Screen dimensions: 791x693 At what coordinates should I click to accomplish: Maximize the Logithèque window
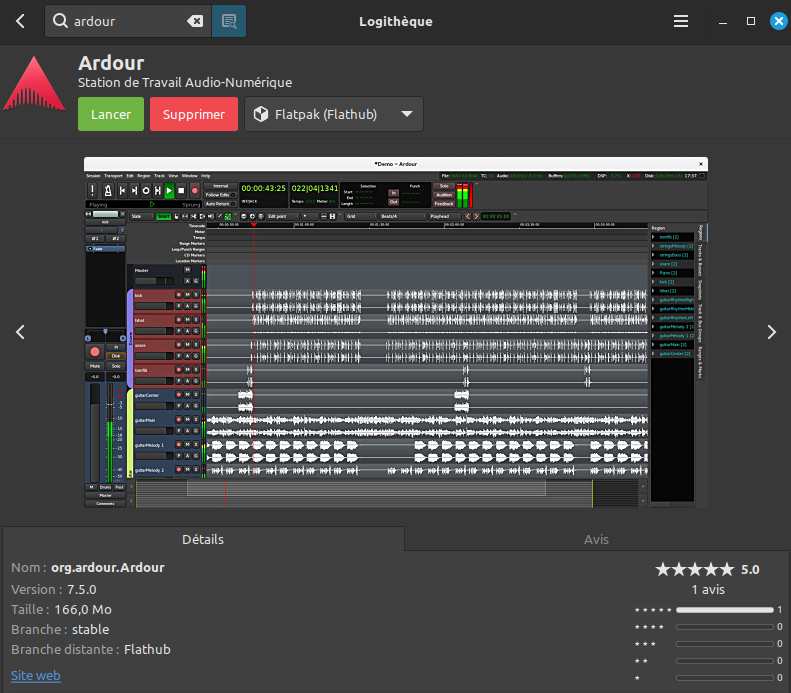tap(751, 21)
